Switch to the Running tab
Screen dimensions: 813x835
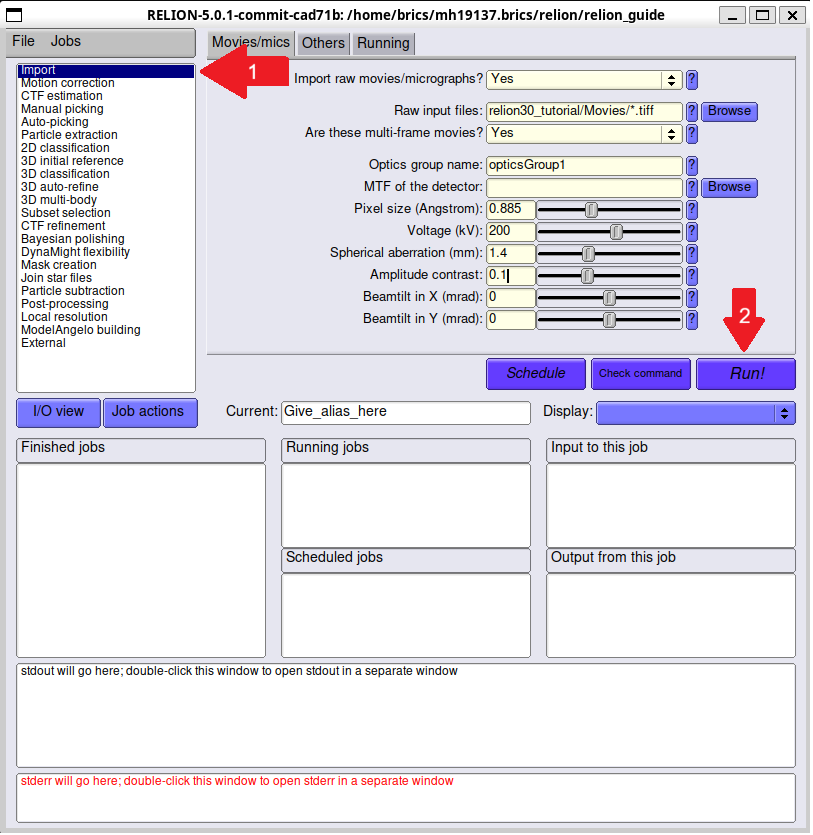pos(383,43)
